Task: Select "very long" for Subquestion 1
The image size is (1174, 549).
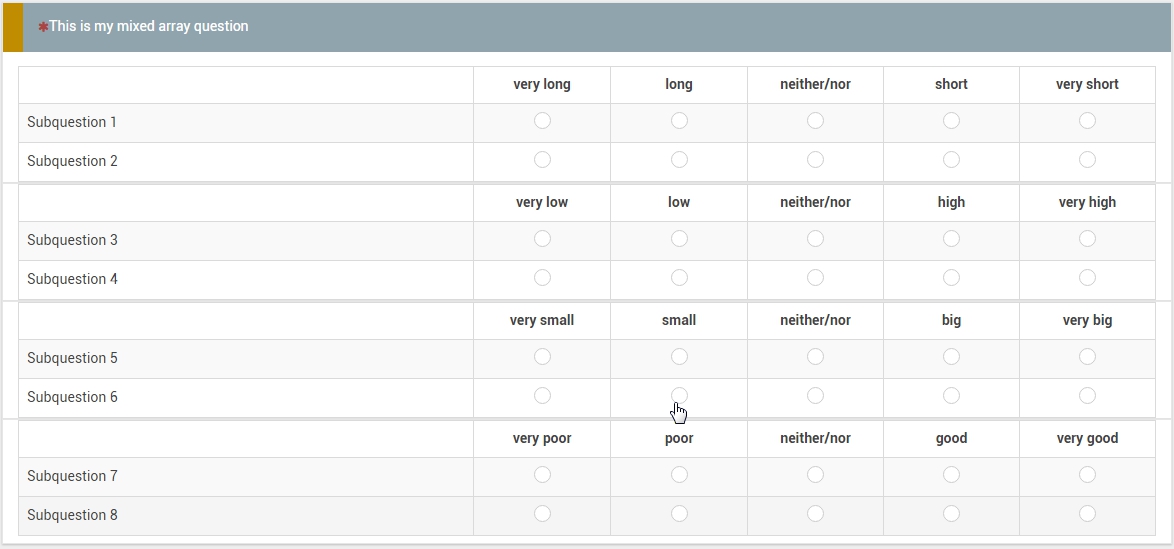Action: 542,121
